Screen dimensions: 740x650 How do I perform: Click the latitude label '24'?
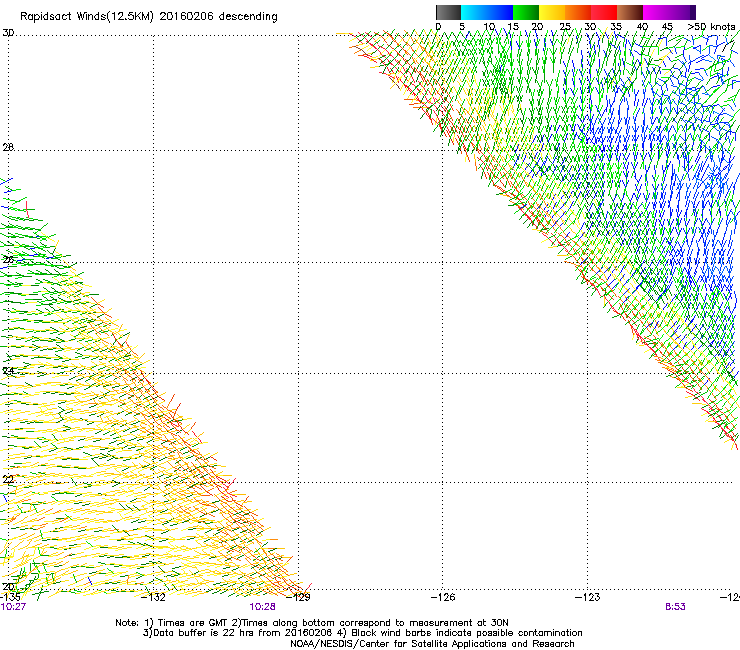tap(8, 371)
